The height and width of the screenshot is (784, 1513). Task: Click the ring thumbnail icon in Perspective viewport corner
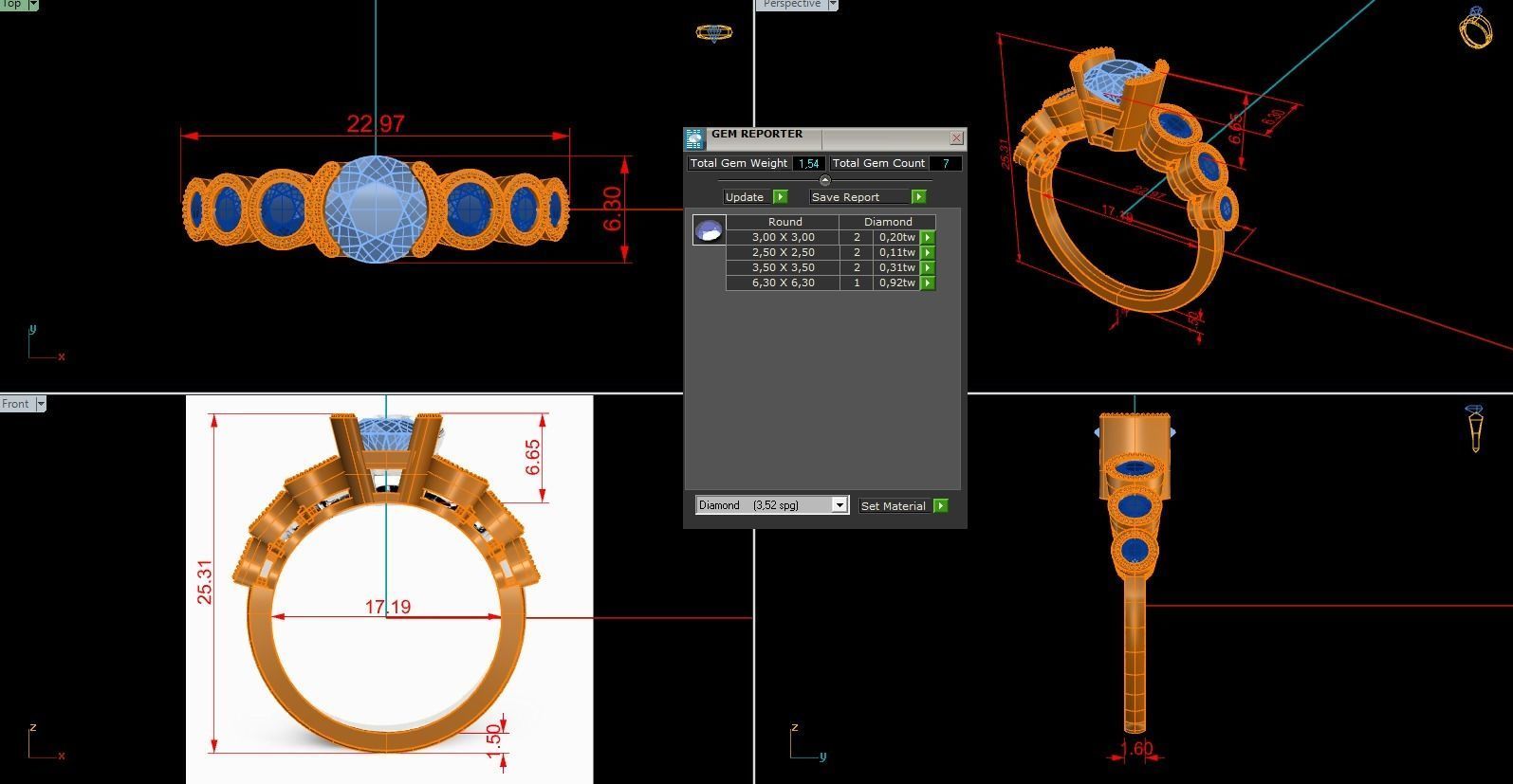[1475, 27]
